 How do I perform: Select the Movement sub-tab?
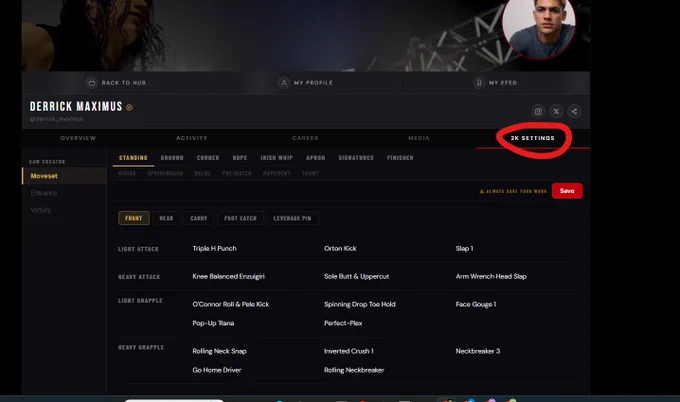pos(277,173)
